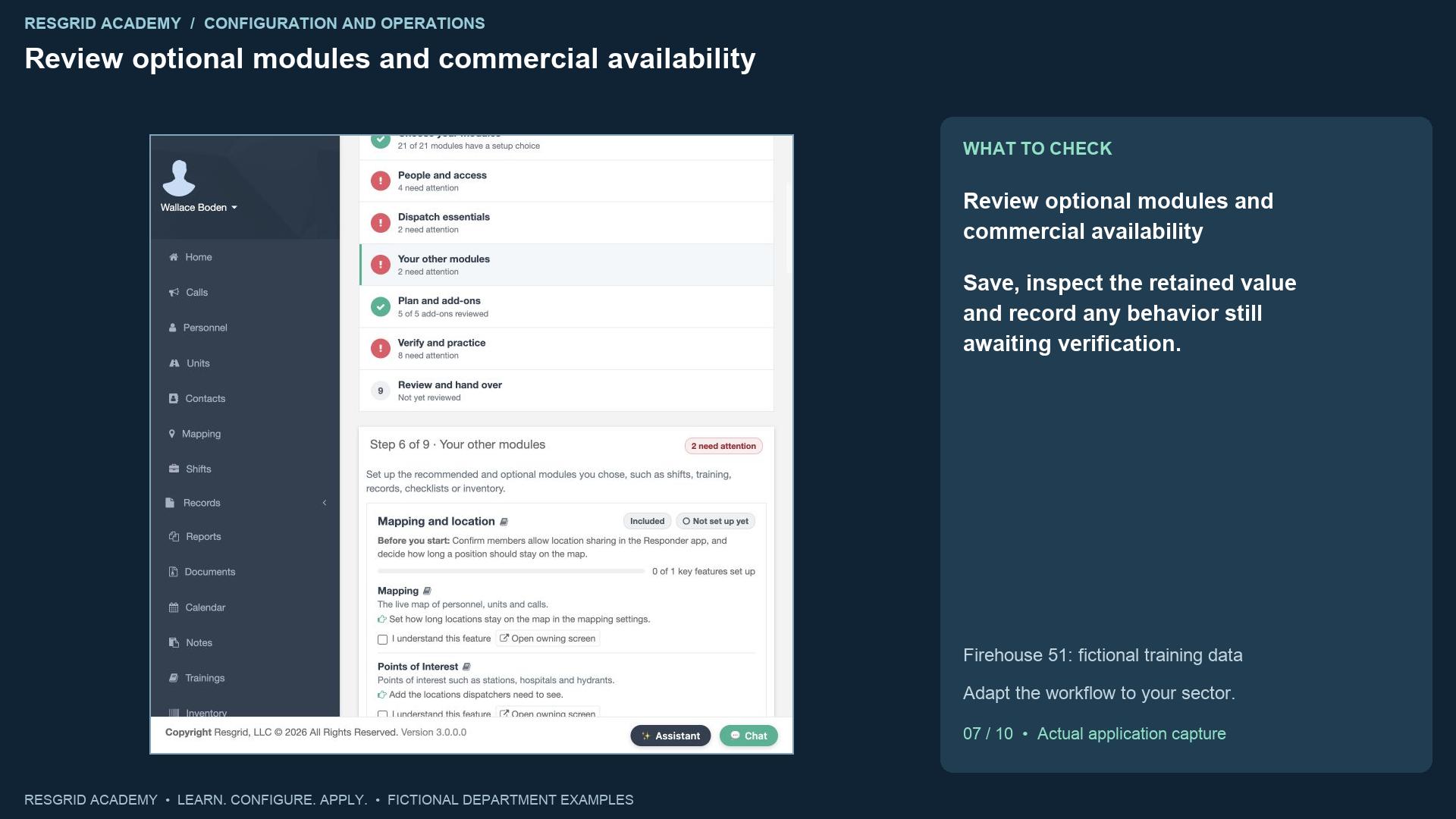Click '0 of 1 key features set up'
Viewport: 1456px width, 819px height.
click(x=704, y=572)
